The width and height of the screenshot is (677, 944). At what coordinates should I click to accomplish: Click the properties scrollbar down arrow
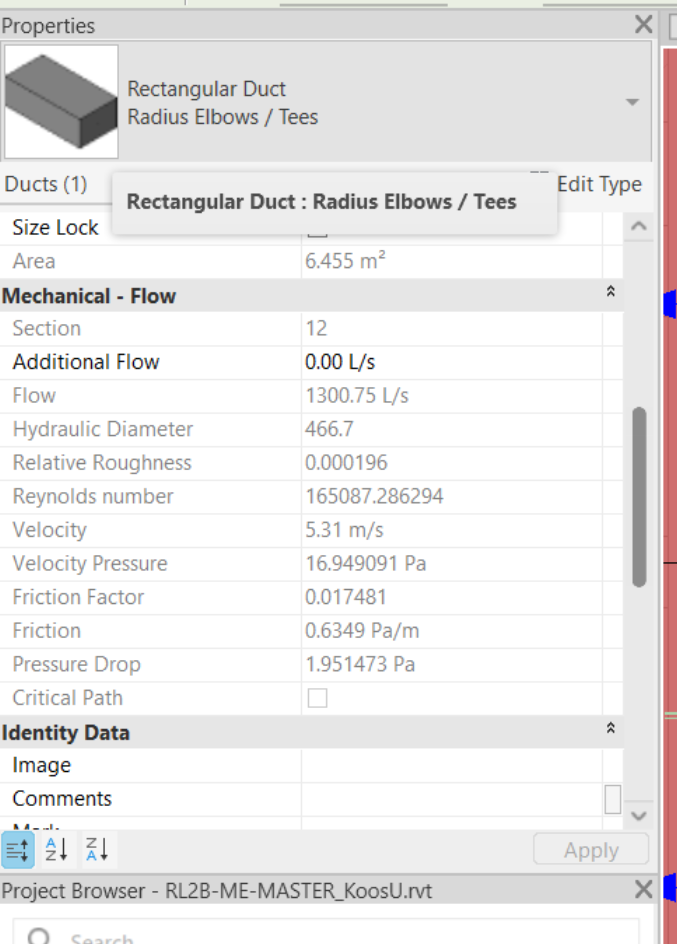pos(638,816)
